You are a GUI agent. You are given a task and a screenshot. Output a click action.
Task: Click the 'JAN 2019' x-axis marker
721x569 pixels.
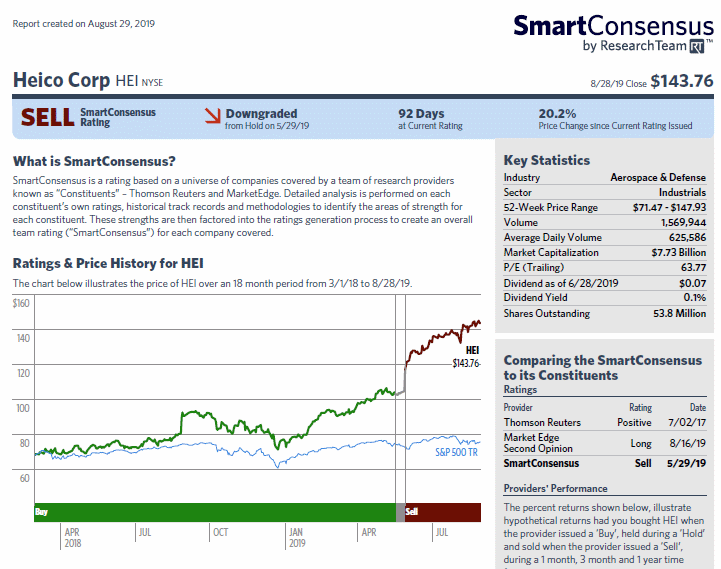coord(296,538)
